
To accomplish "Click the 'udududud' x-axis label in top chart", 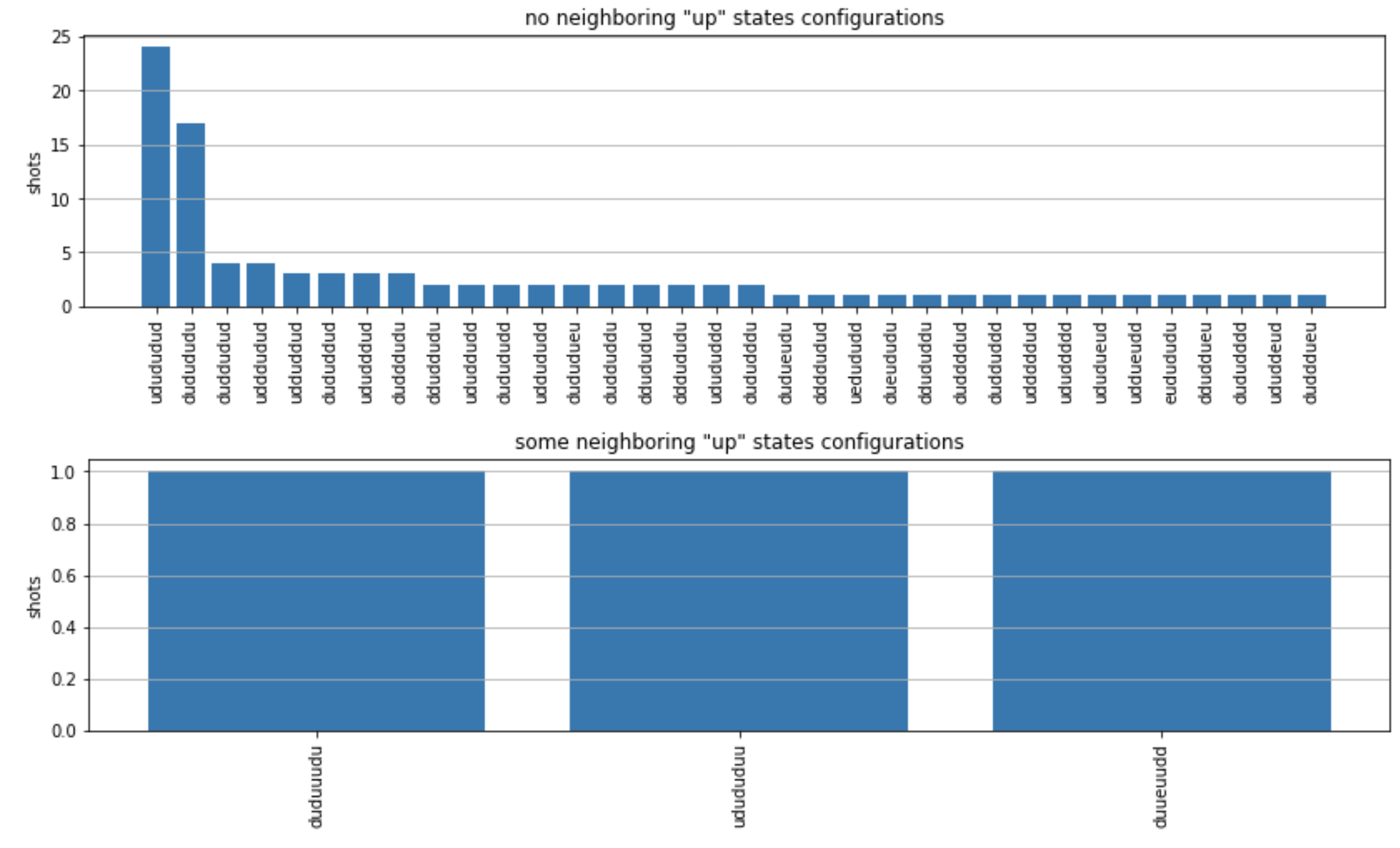I will [x=156, y=363].
